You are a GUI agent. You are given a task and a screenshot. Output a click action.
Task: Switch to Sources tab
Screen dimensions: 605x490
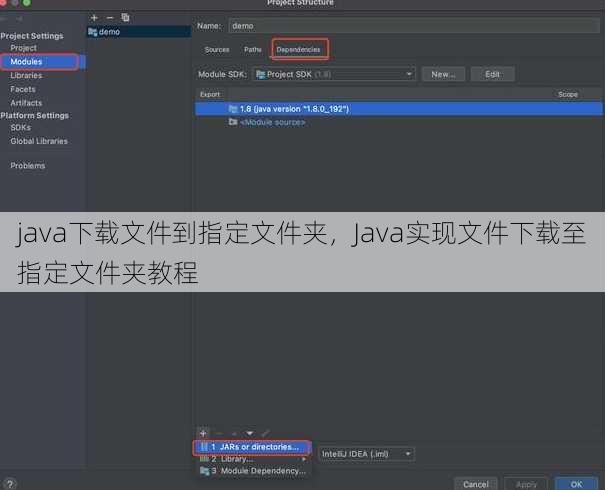217,50
